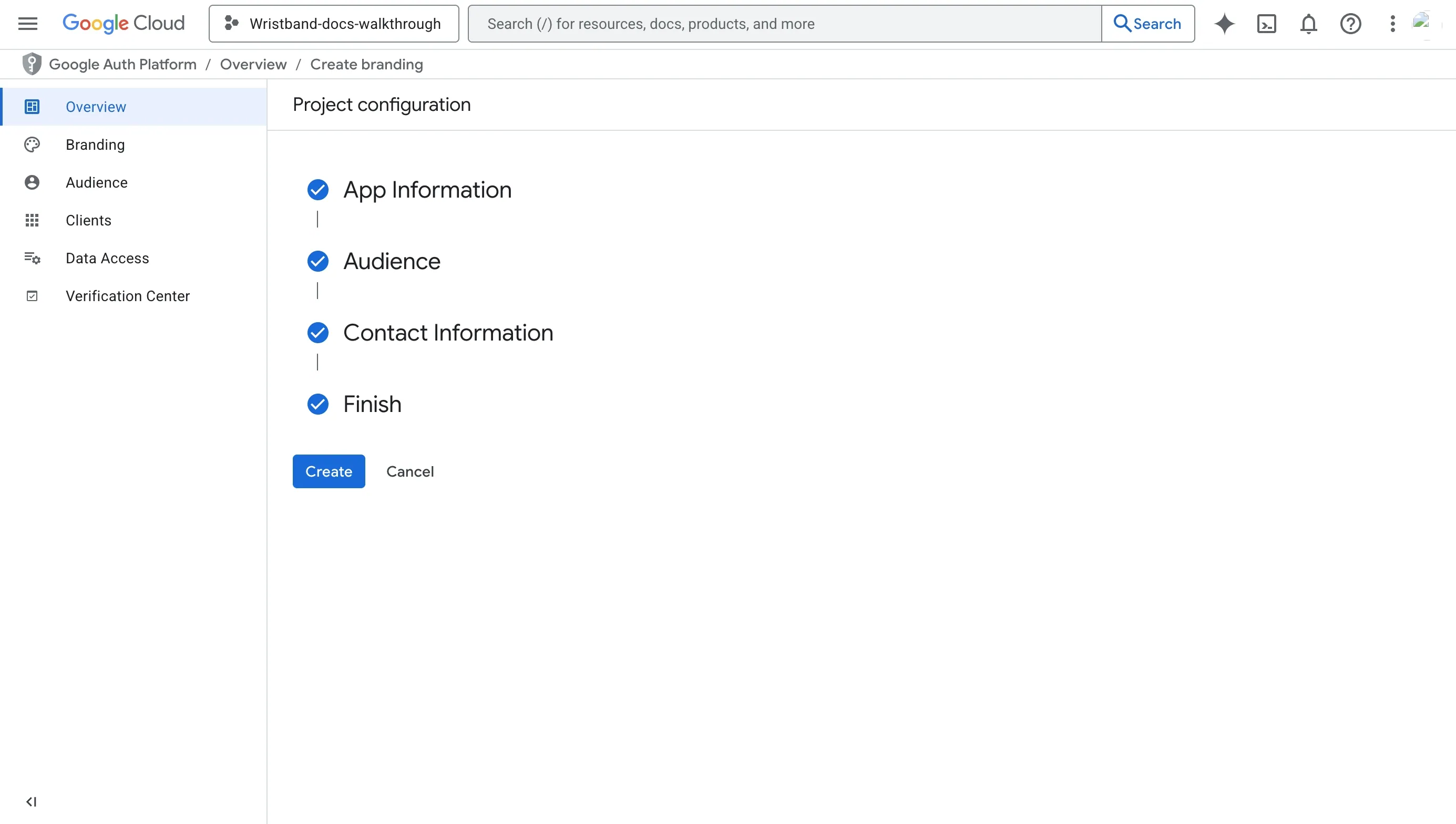Click the Data Access settings list icon

pos(32,258)
